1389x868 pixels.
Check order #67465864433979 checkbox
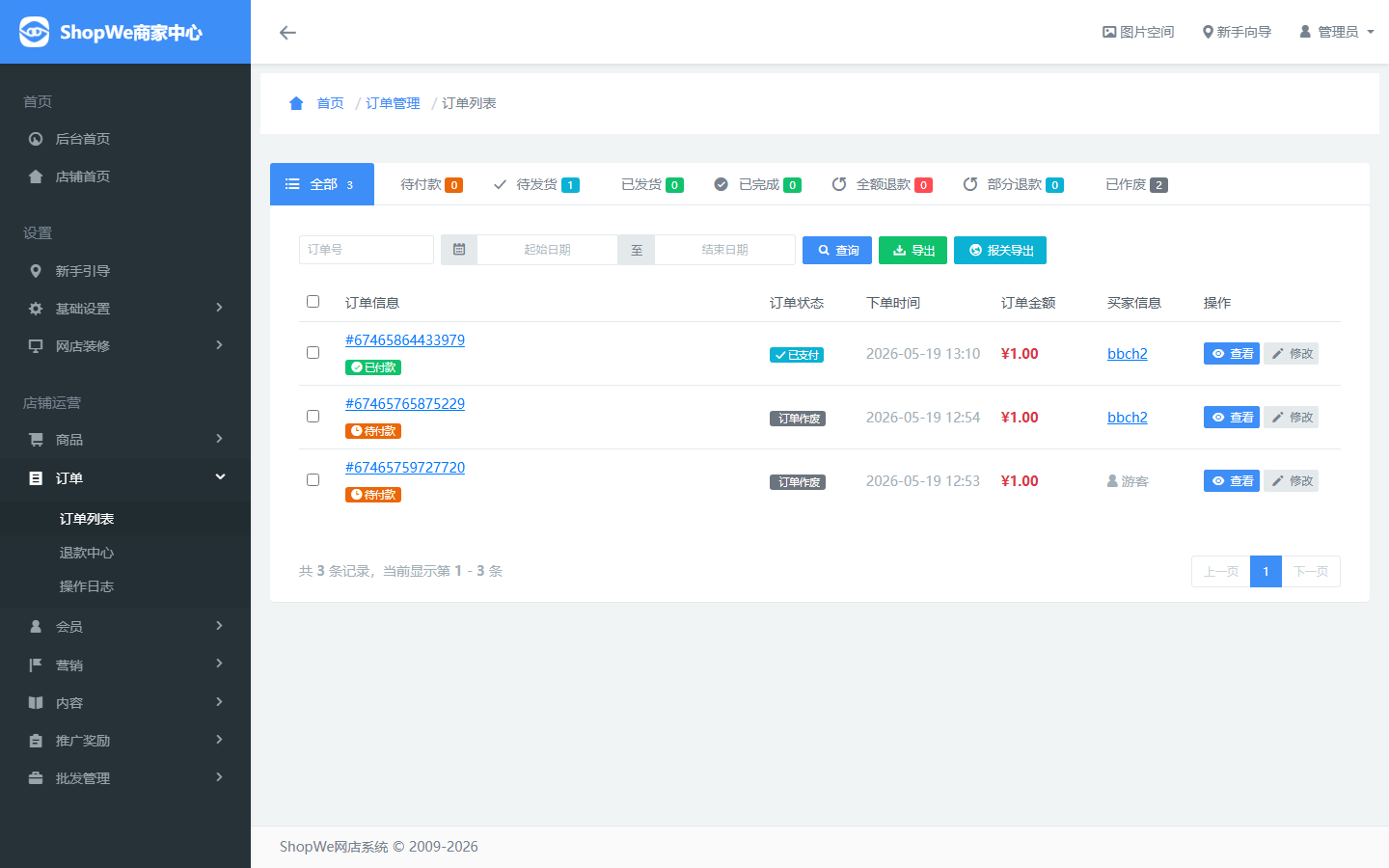[313, 353]
